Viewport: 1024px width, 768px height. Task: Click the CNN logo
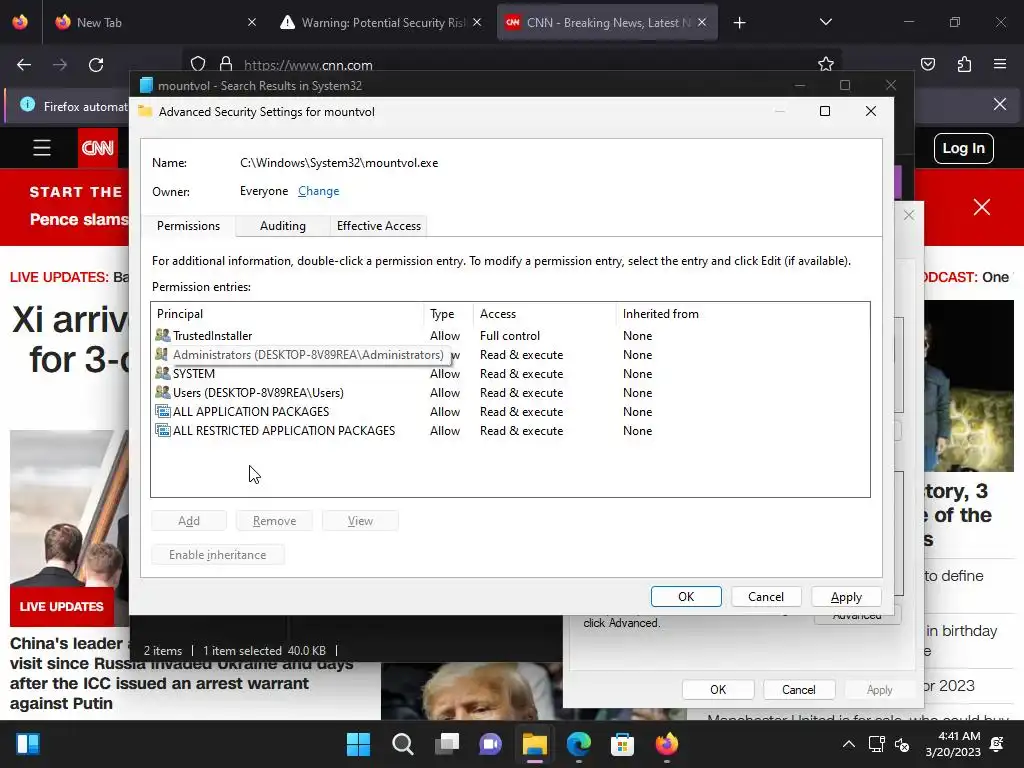coord(98,148)
